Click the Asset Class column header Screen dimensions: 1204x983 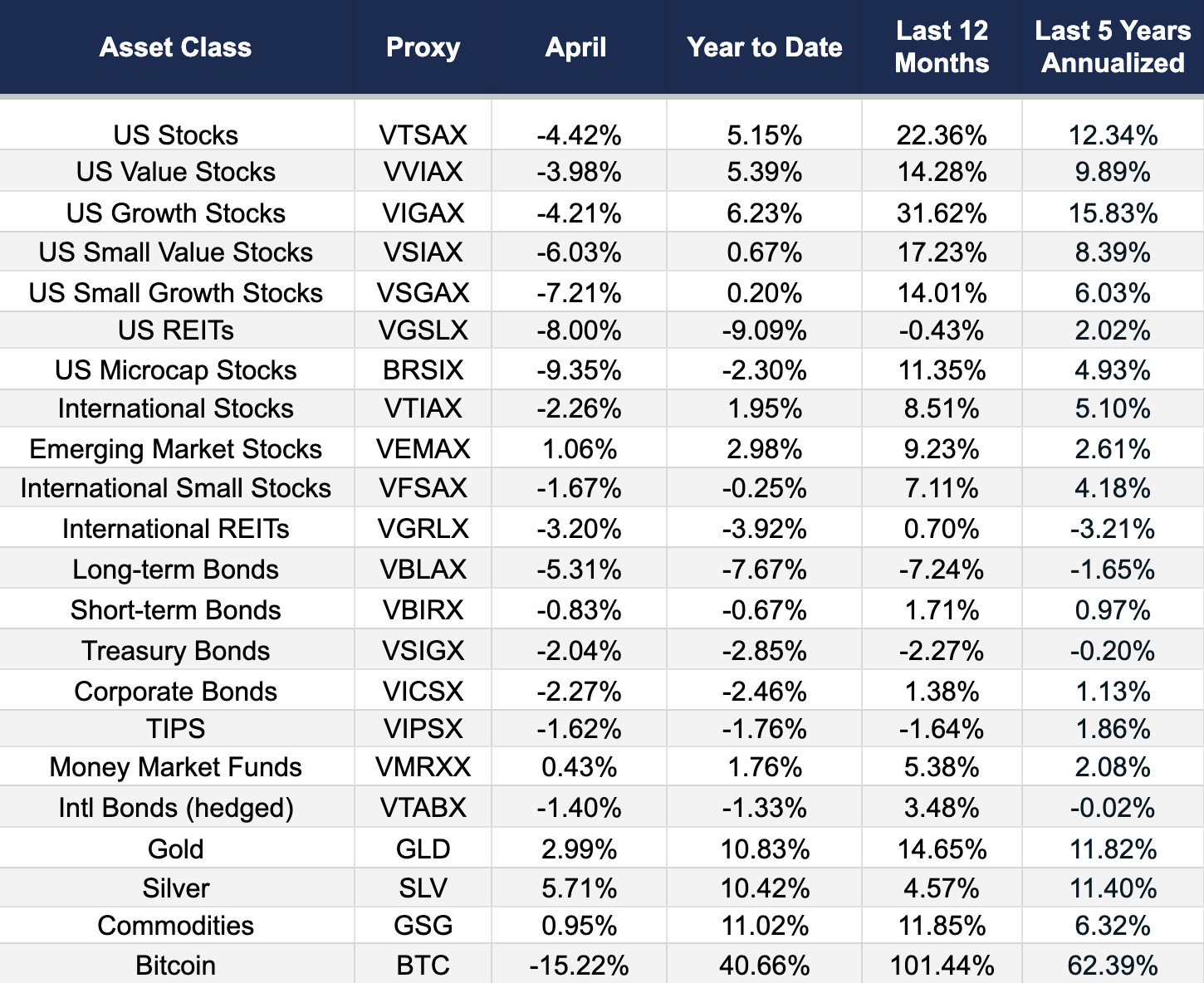[x=175, y=47]
